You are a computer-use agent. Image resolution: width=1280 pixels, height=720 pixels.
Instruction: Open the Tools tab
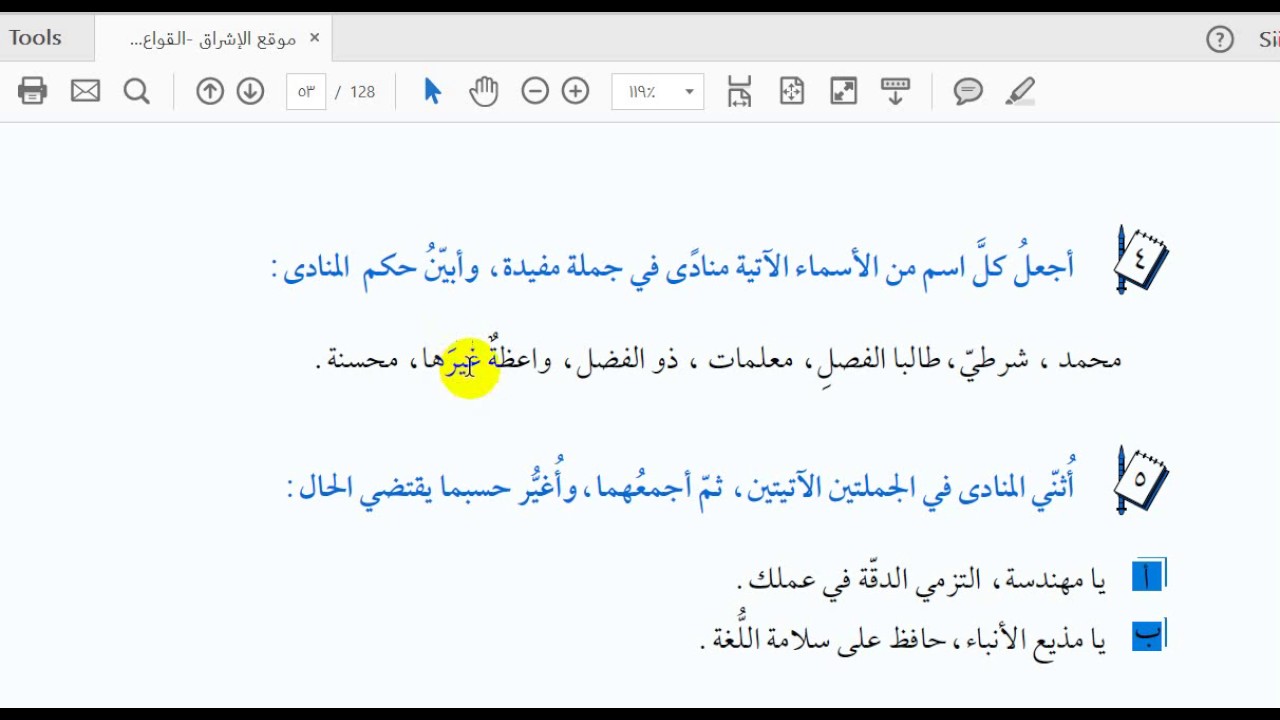(35, 38)
